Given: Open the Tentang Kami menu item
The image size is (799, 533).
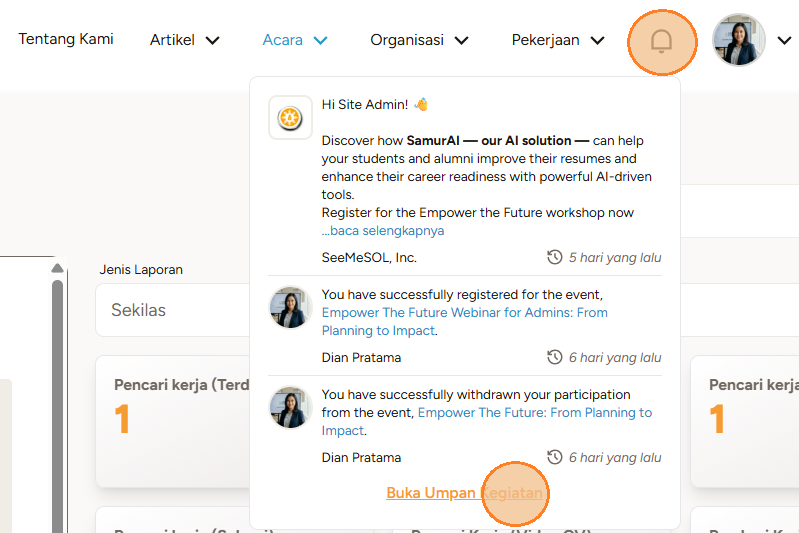Looking at the screenshot, I should [x=66, y=39].
